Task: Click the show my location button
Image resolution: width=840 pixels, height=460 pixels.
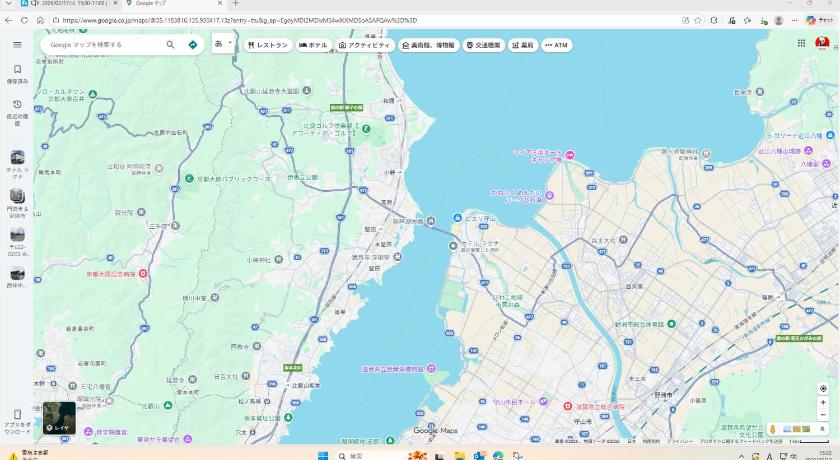Action: click(x=823, y=388)
